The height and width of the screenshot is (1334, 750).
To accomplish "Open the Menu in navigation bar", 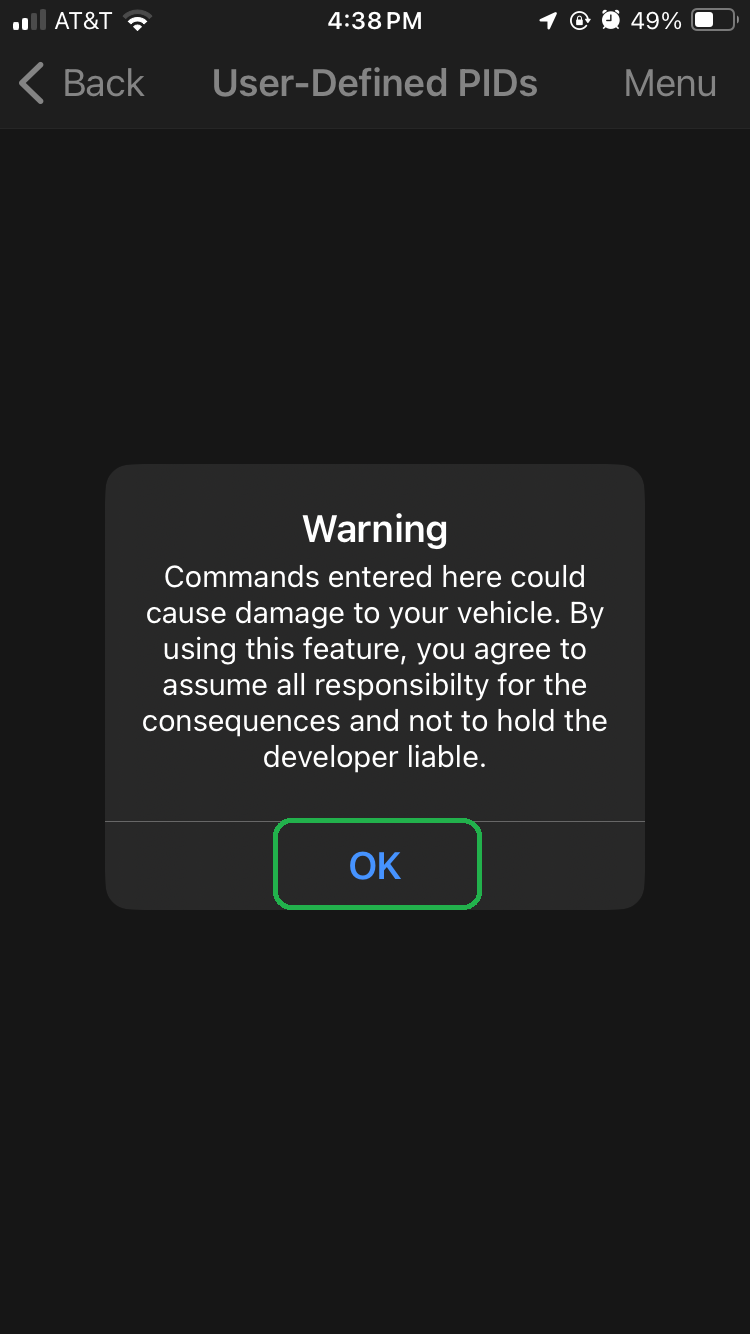I will click(x=670, y=83).
